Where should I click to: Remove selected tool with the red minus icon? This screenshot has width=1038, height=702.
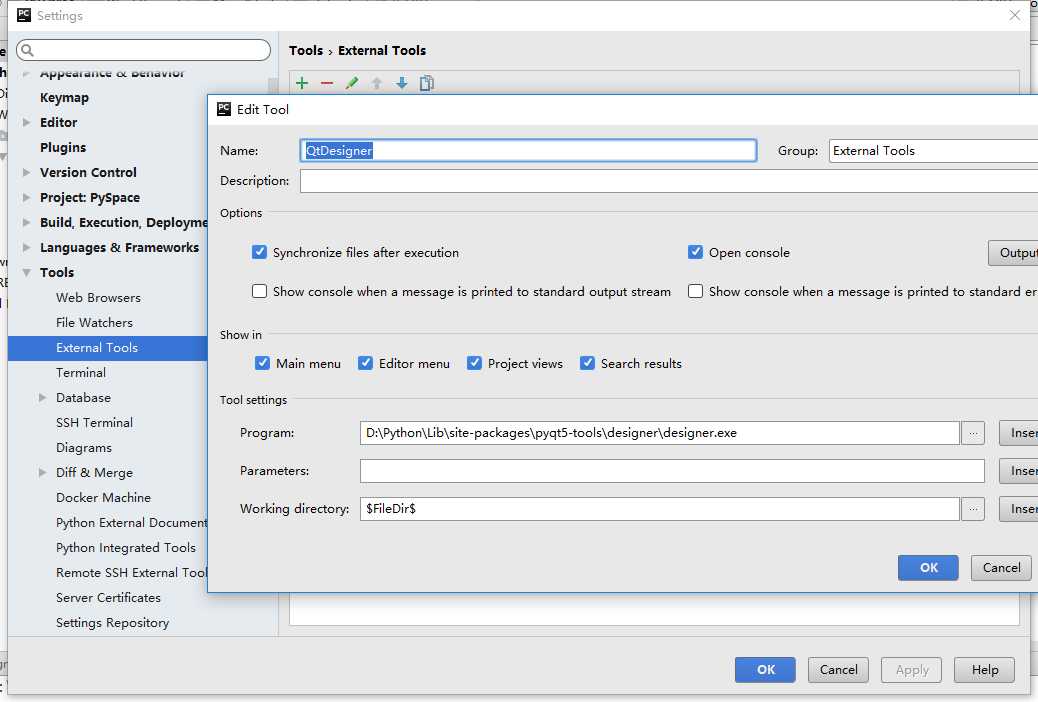point(327,83)
